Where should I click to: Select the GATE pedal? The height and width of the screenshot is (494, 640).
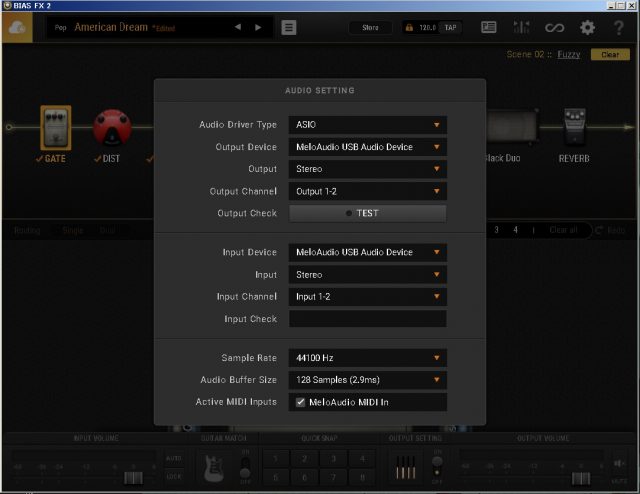click(x=56, y=128)
